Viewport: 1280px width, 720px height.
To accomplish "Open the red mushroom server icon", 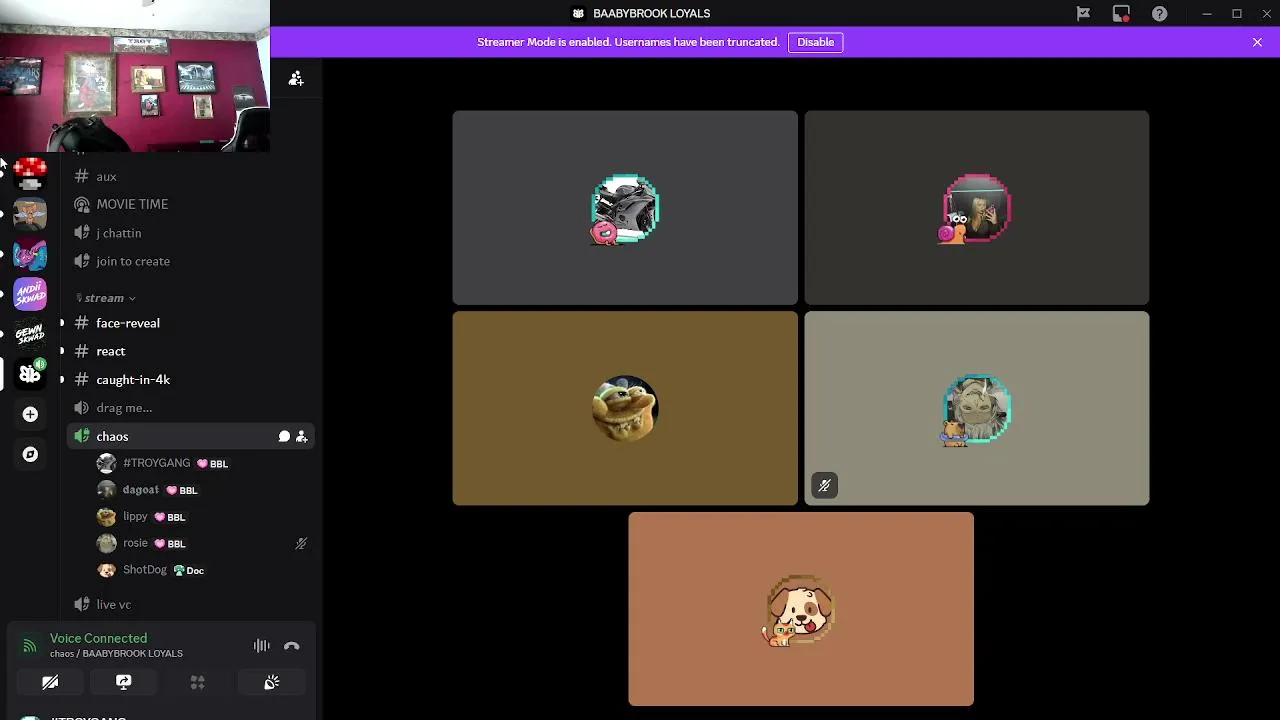I will pos(30,173).
